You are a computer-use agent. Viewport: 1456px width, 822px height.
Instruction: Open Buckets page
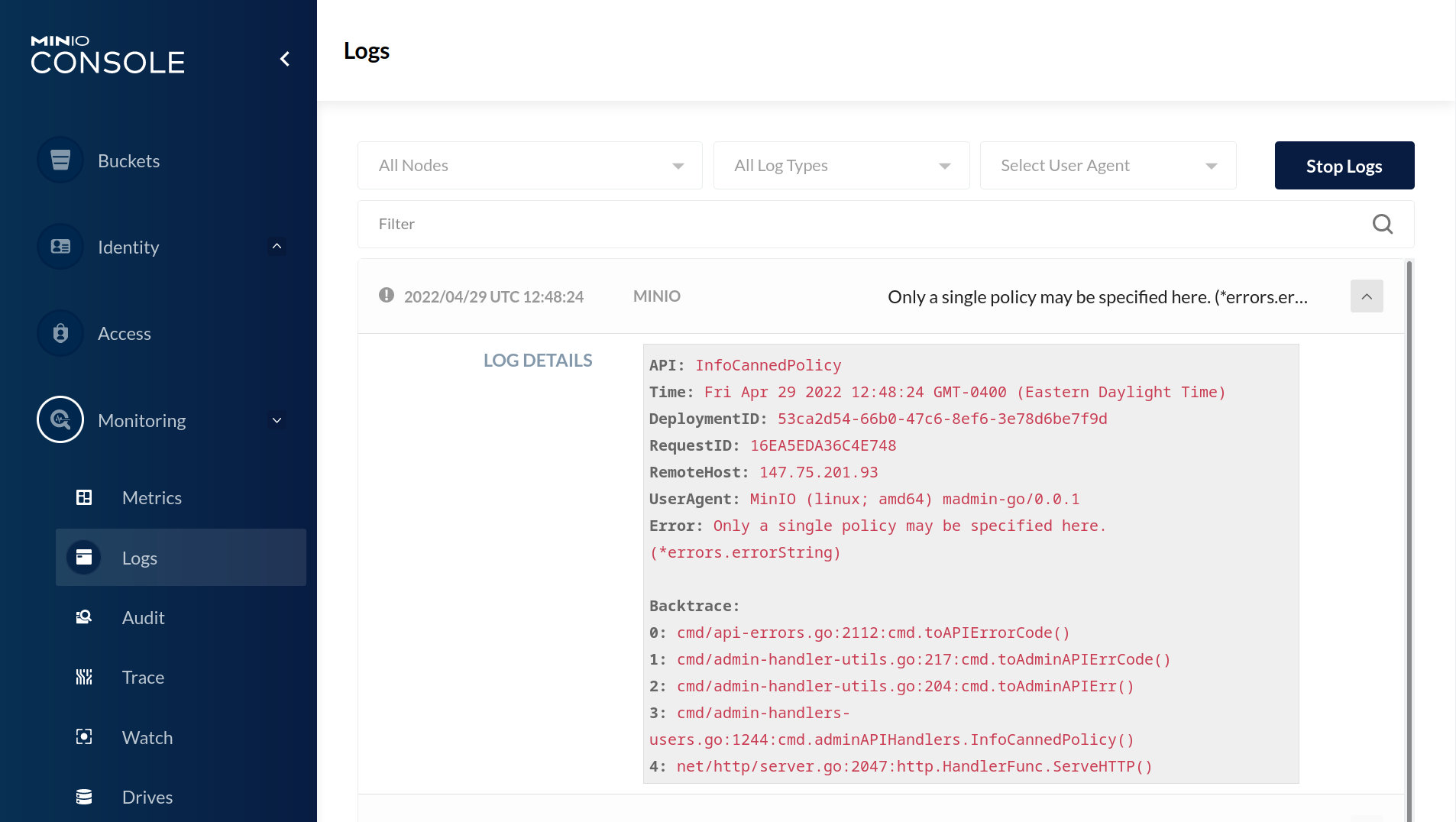pyautogui.click(x=128, y=160)
